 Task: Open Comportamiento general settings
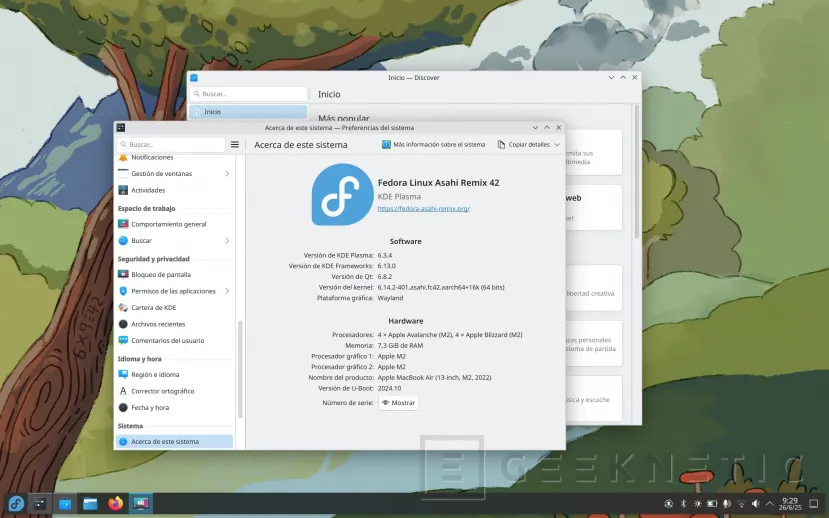[x=174, y=224]
